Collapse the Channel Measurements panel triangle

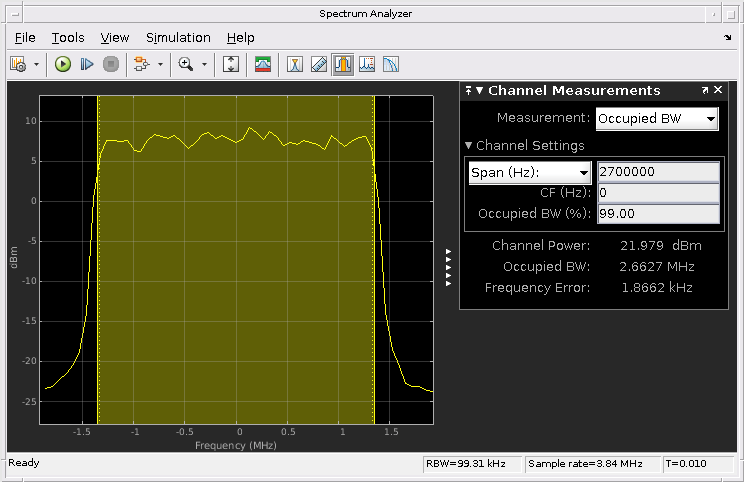[479, 90]
